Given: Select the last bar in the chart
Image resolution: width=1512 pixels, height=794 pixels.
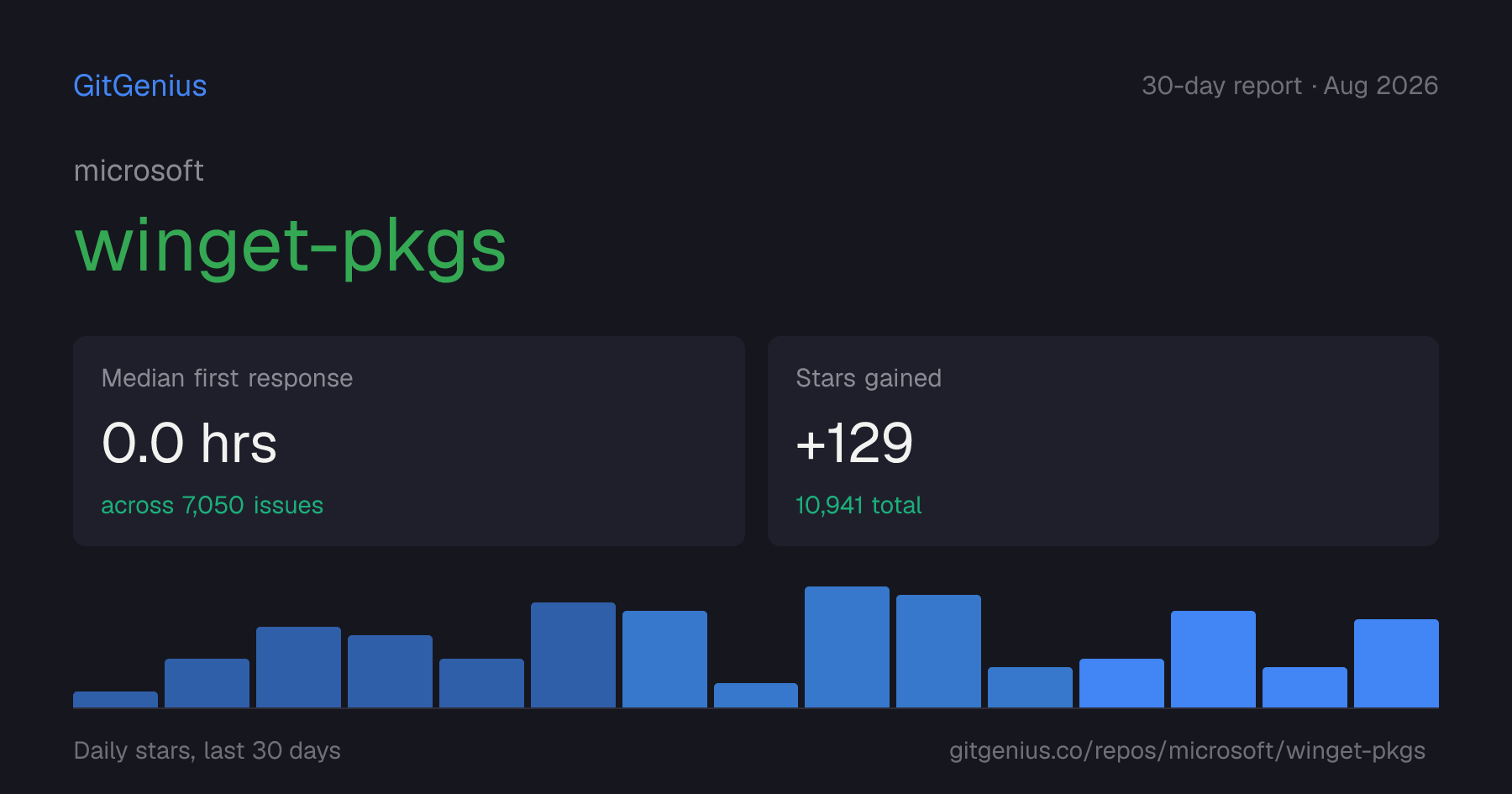Looking at the screenshot, I should pyautogui.click(x=1396, y=663).
